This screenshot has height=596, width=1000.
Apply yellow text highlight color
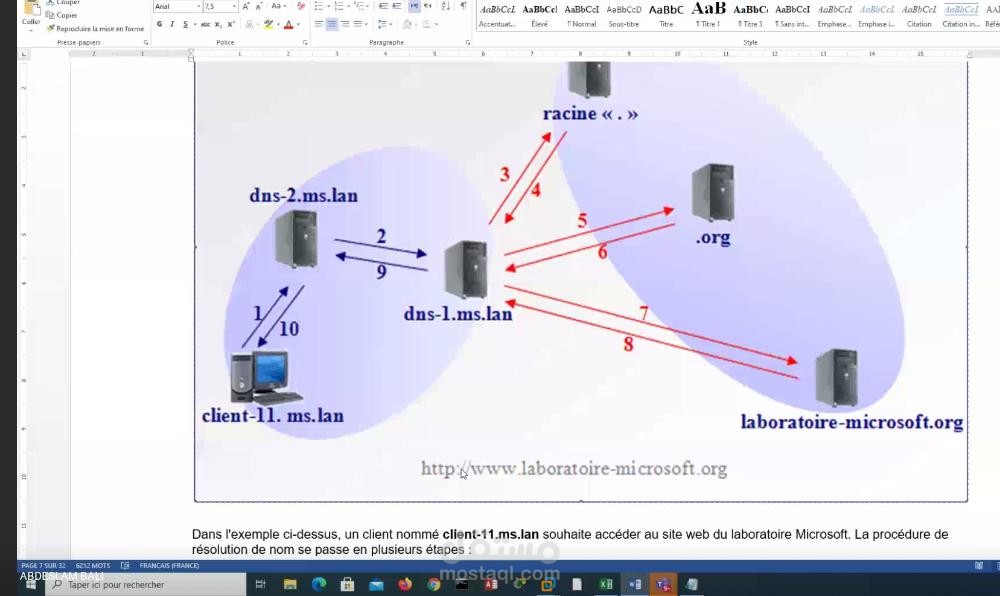coord(268,24)
